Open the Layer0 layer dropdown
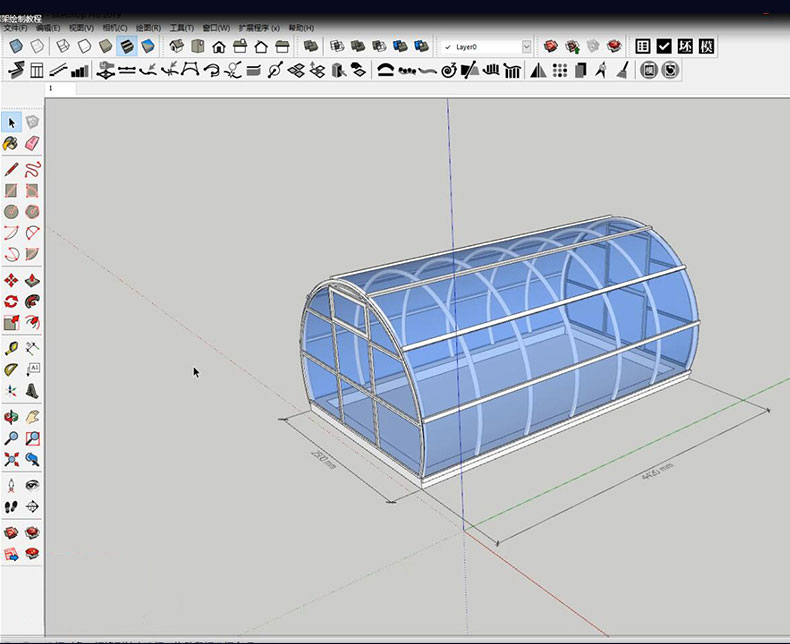This screenshot has width=790, height=644. (526, 46)
